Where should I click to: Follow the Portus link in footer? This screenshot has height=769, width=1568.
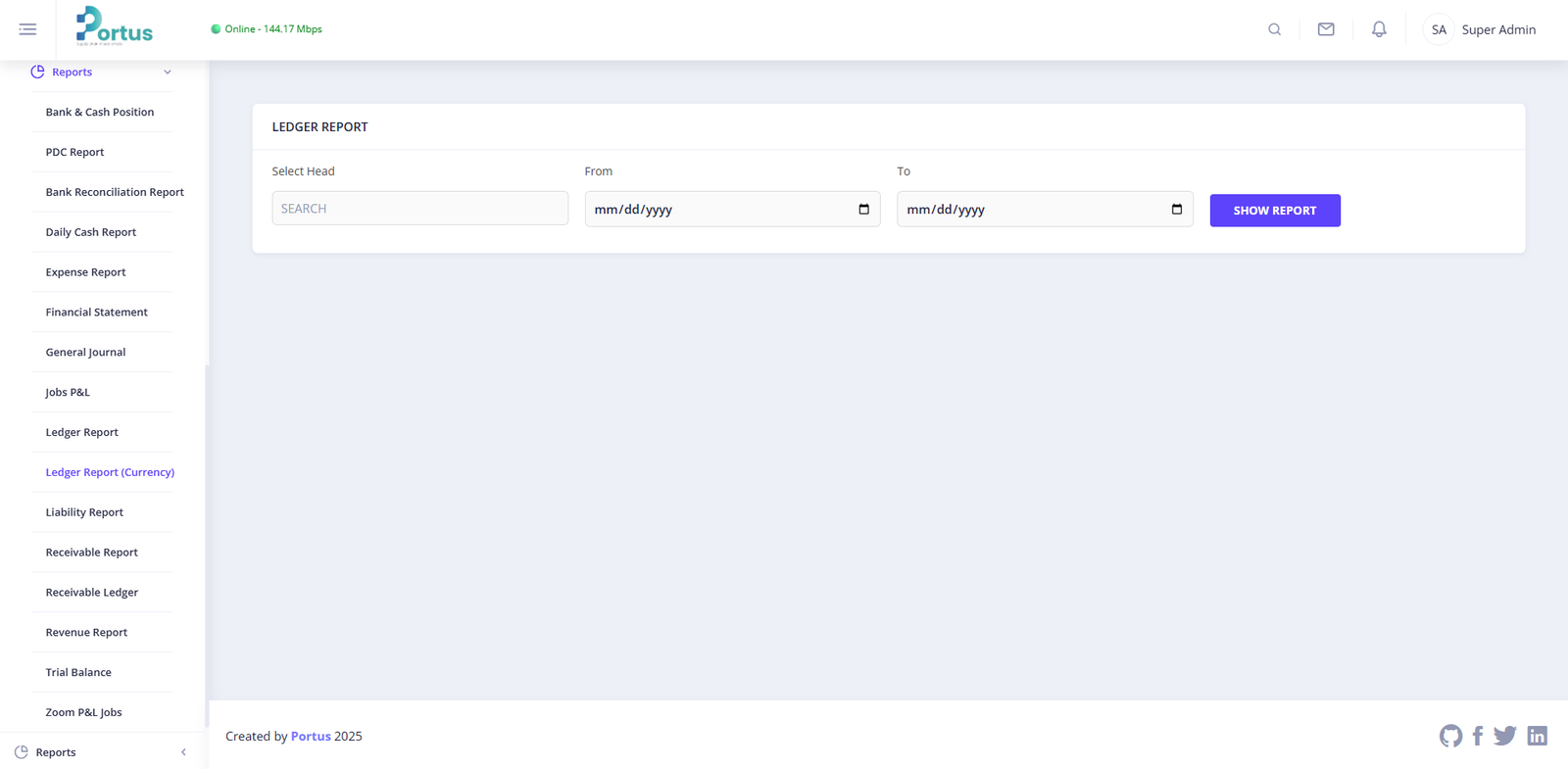(311, 737)
